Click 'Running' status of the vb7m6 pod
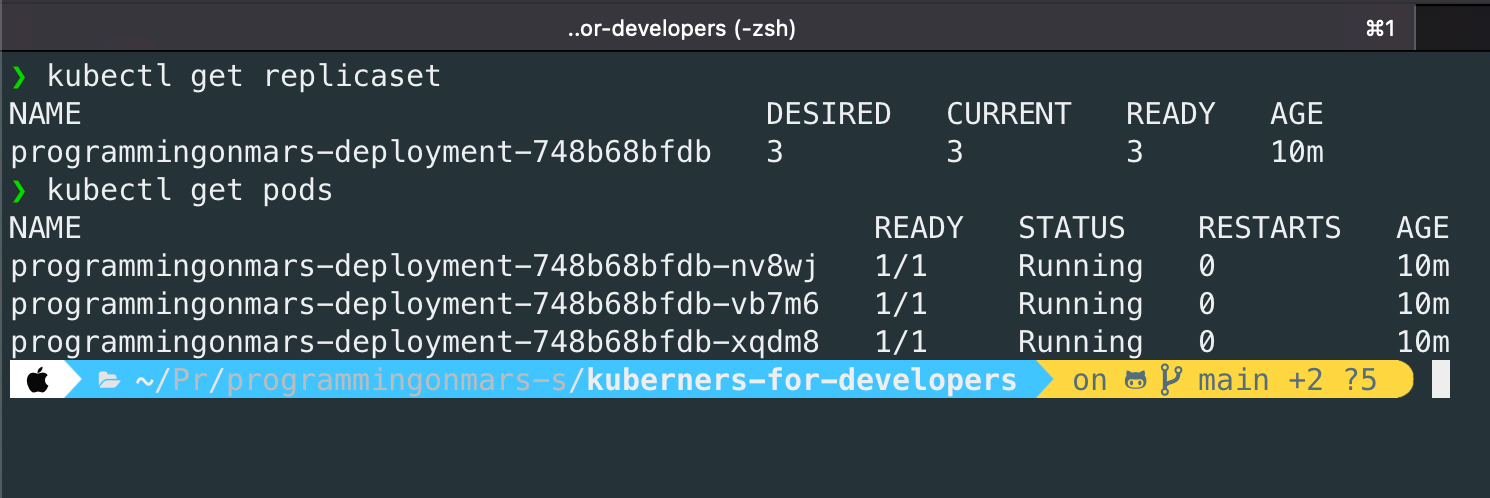Screen dimensions: 1490x498 coord(1080,304)
